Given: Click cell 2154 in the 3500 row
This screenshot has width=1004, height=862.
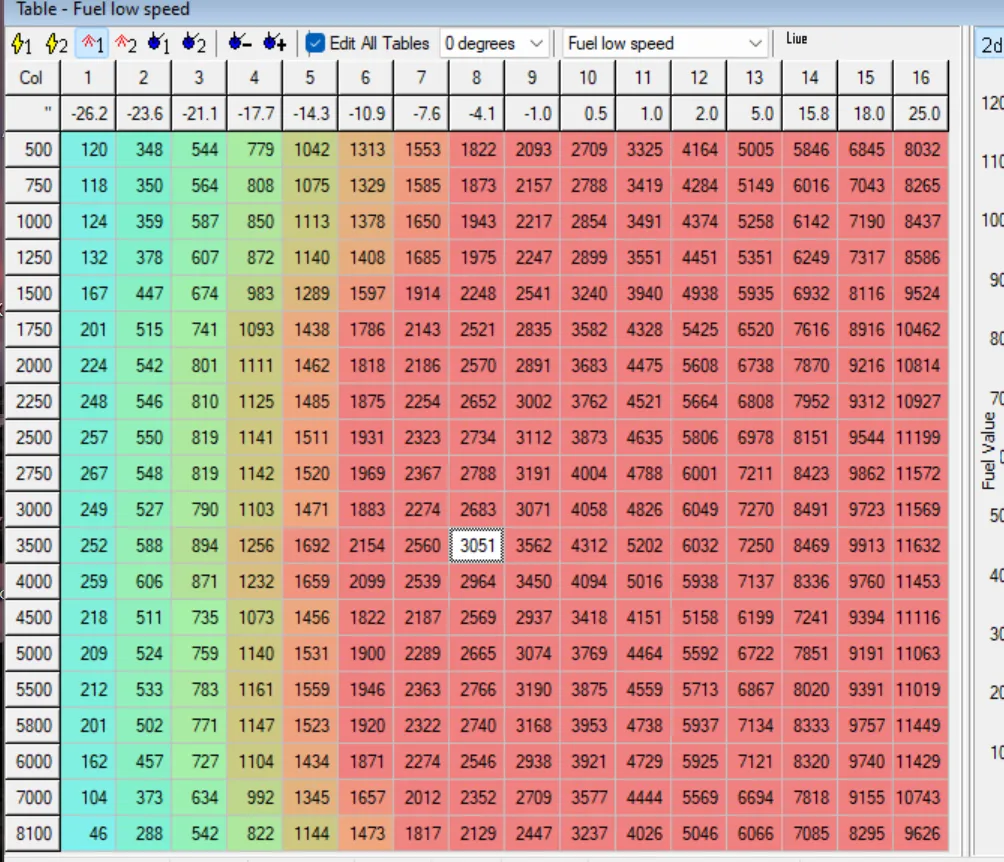Looking at the screenshot, I should tap(366, 545).
